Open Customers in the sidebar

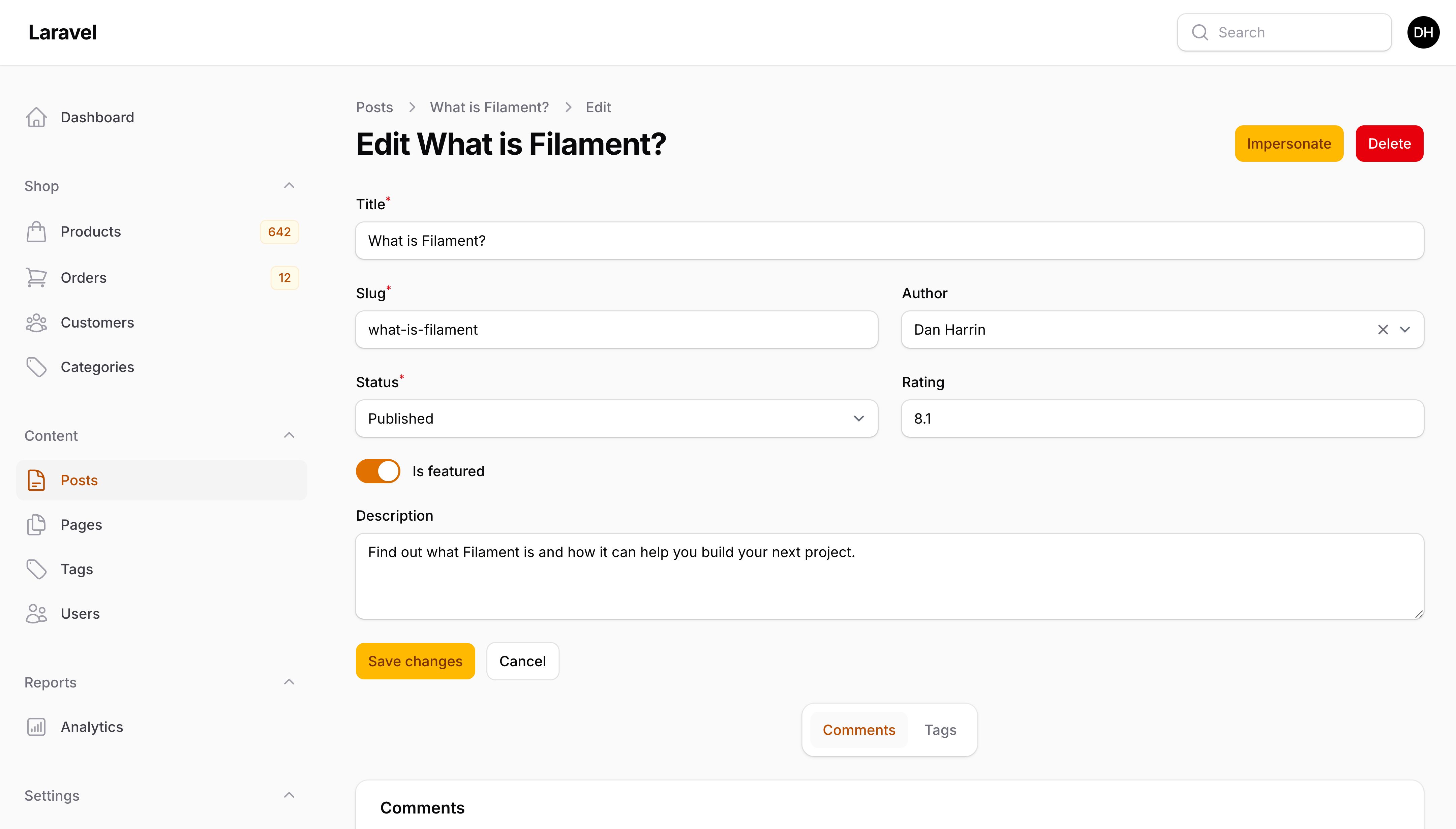(x=162, y=323)
